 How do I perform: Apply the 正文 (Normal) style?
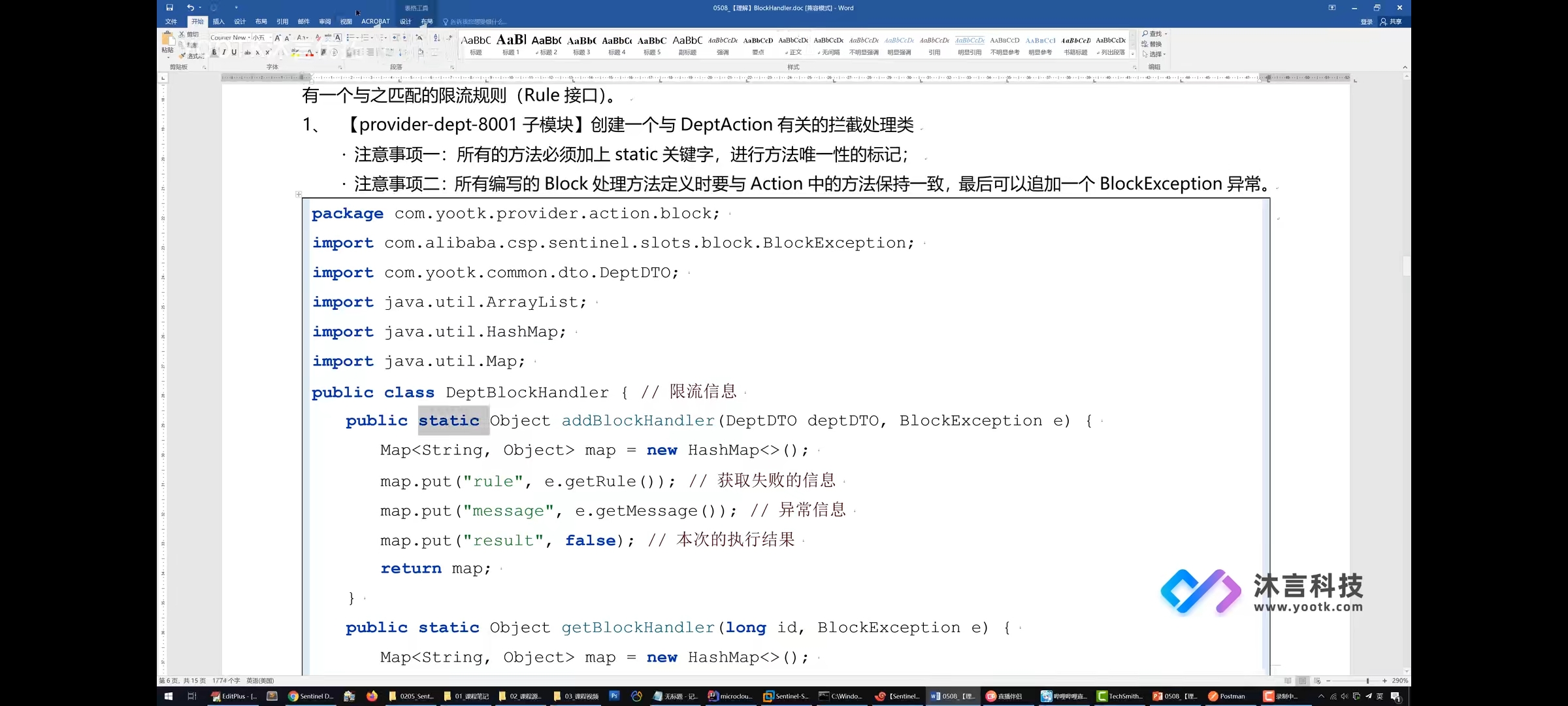(x=793, y=44)
